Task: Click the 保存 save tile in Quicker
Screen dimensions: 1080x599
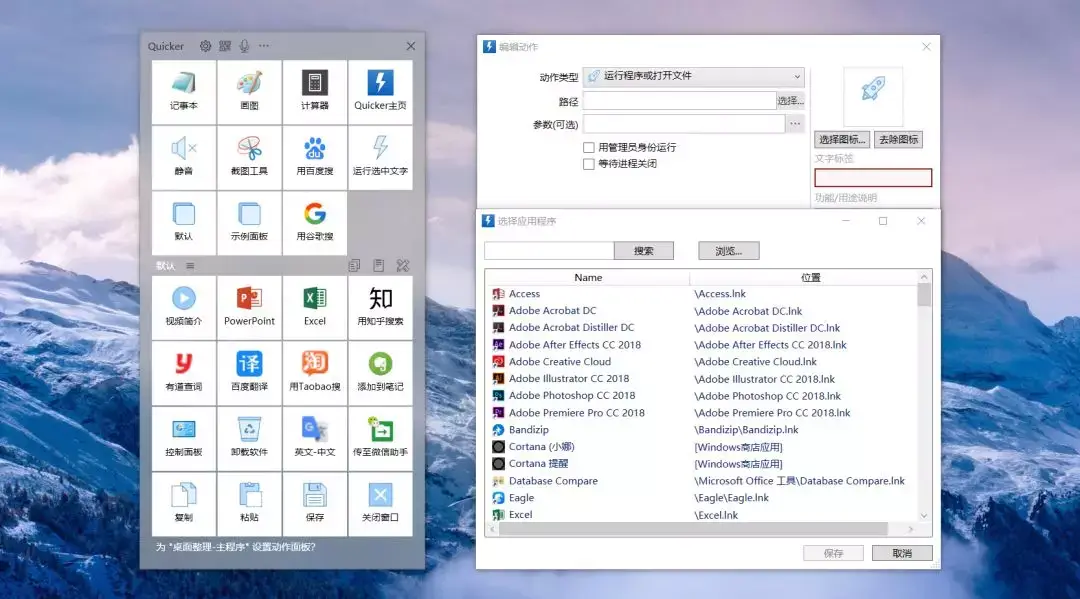Action: (315, 504)
